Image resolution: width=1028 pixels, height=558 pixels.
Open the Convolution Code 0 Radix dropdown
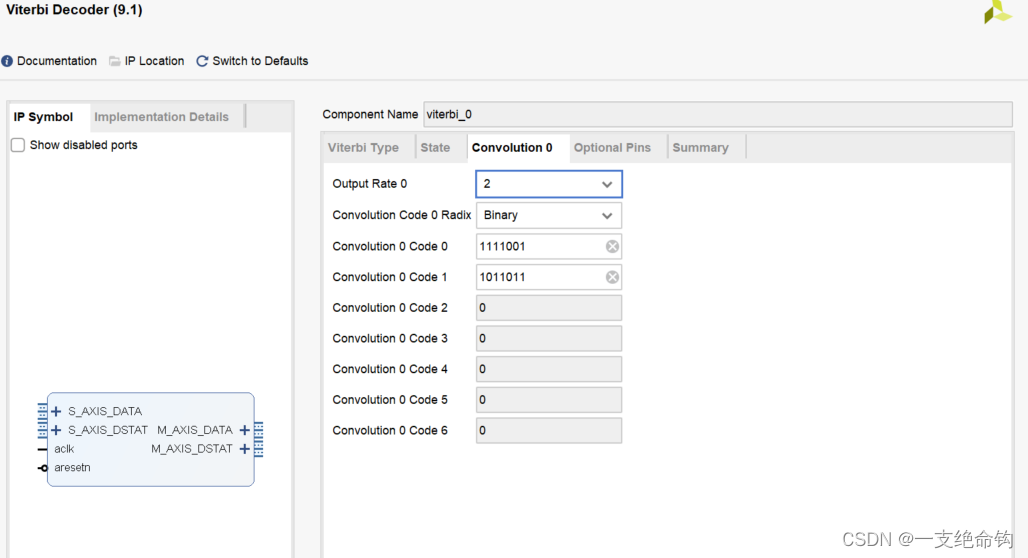[x=549, y=215]
